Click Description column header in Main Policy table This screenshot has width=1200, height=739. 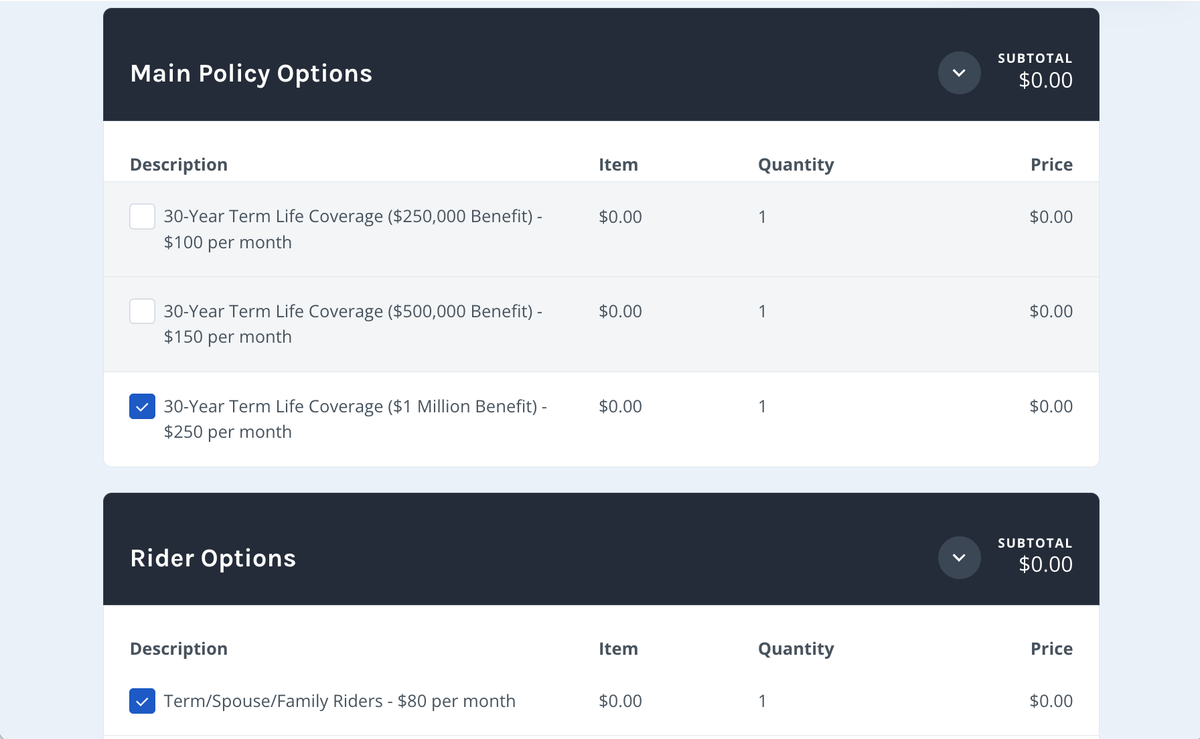179,165
